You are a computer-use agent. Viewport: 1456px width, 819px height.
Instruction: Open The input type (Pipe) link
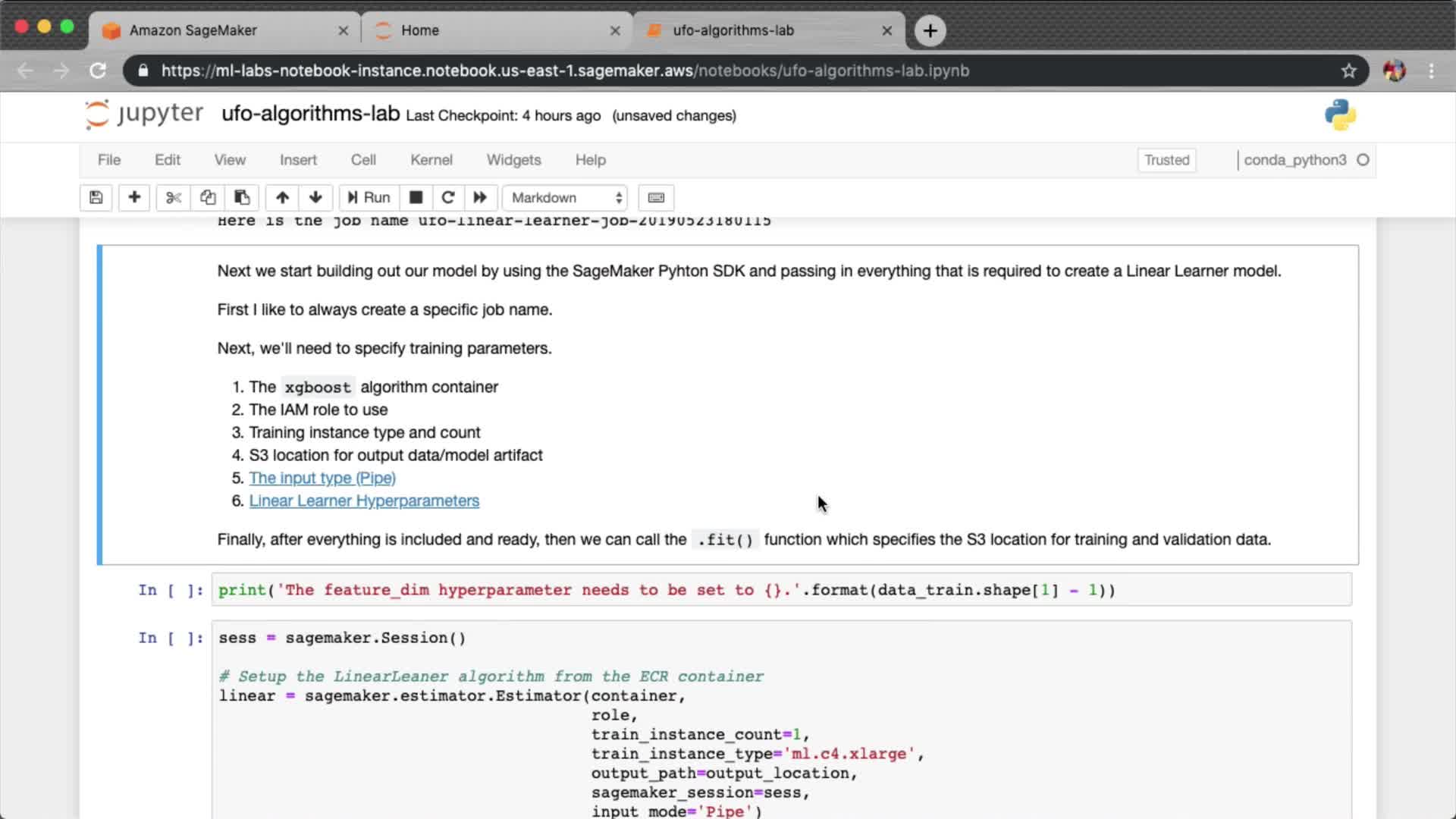pos(322,478)
